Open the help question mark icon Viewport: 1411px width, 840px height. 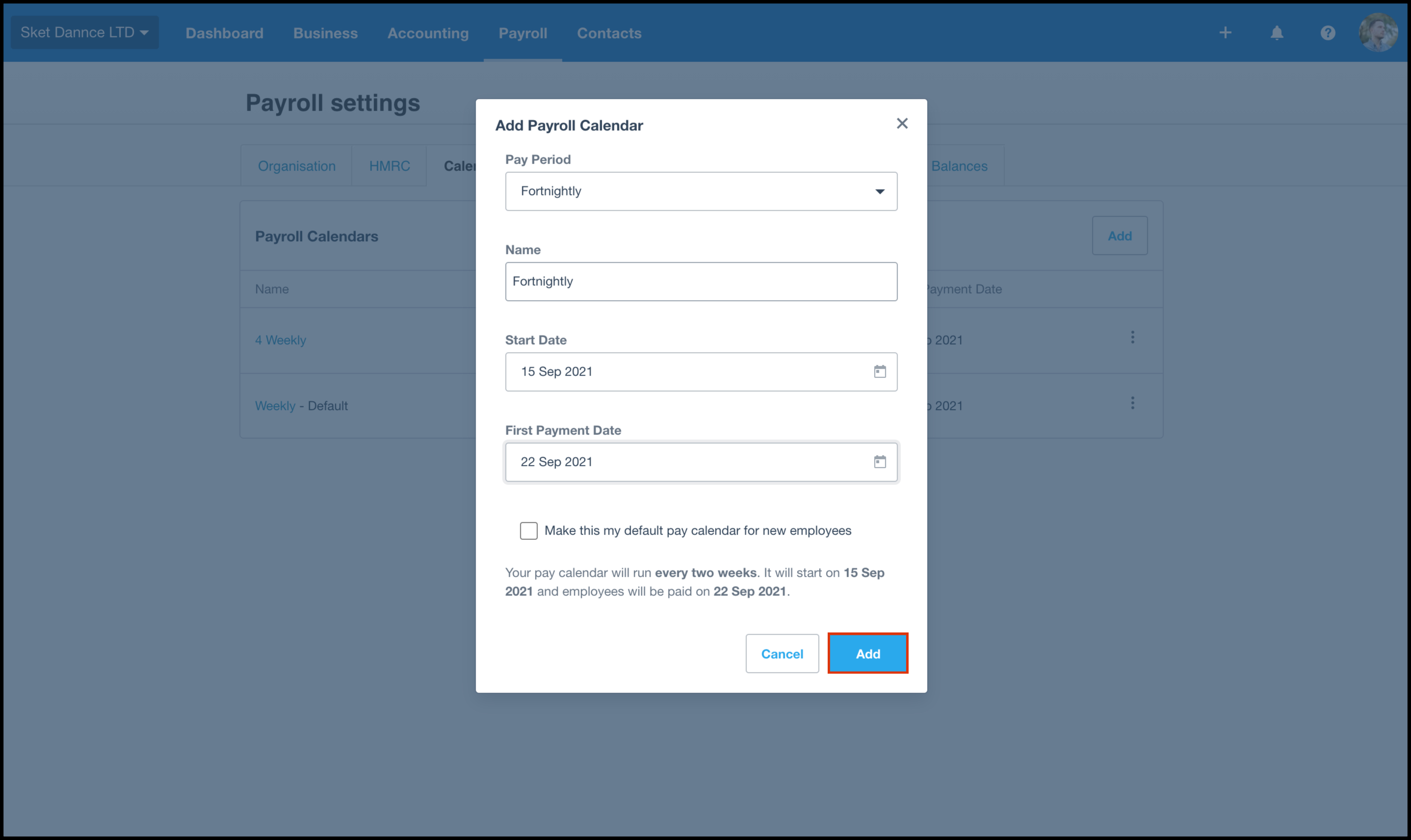coord(1328,33)
